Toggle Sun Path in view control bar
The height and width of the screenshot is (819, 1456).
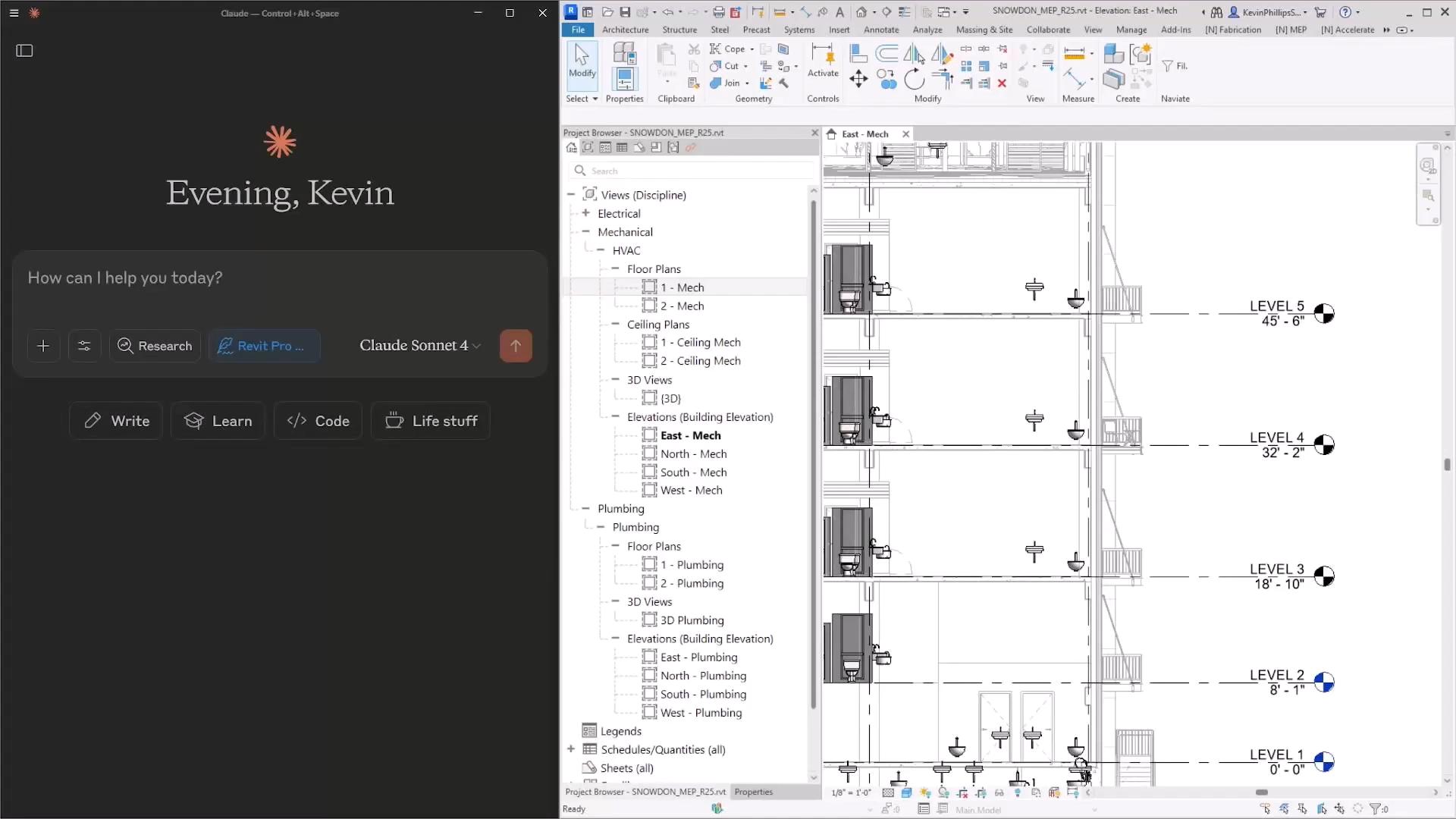[x=925, y=792]
